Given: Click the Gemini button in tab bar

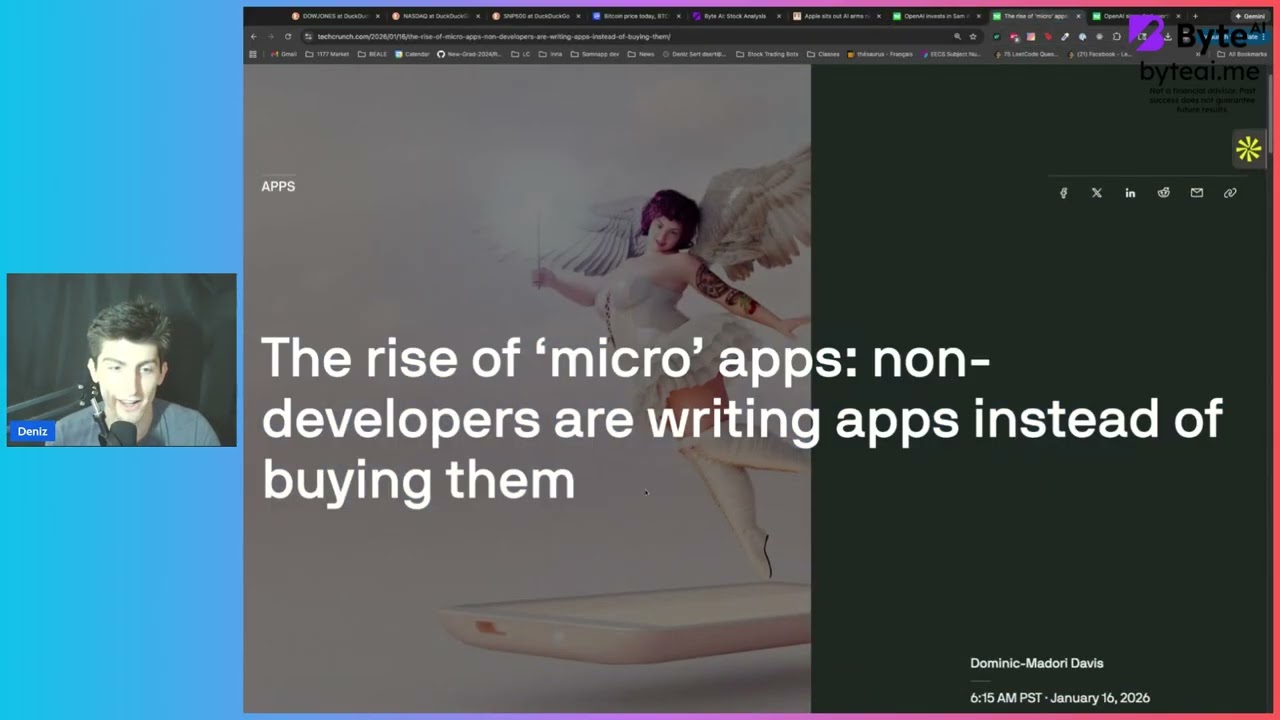Looking at the screenshot, I should point(1250,16).
